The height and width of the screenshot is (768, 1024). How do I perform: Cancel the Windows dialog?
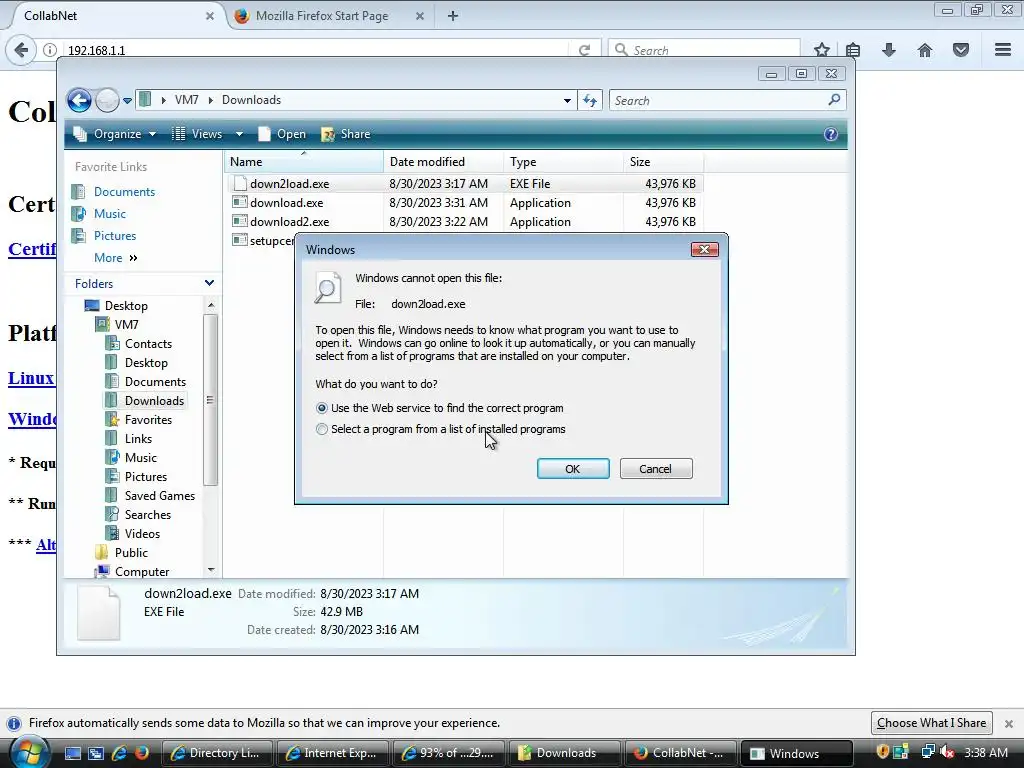(x=656, y=469)
